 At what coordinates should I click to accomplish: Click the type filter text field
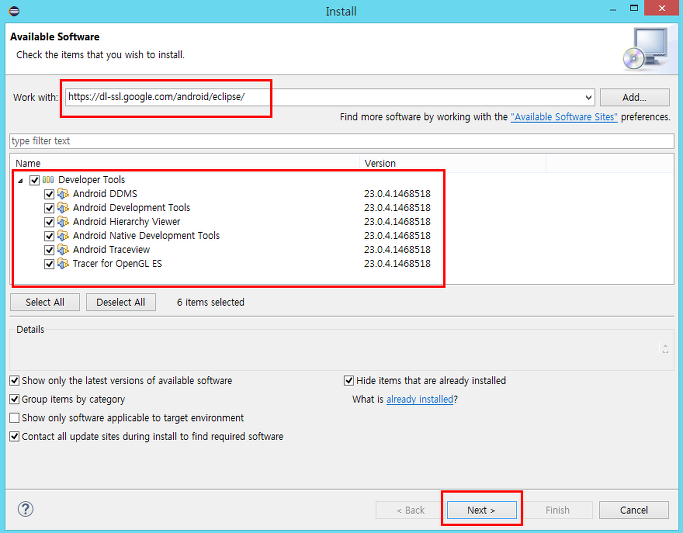pos(342,141)
